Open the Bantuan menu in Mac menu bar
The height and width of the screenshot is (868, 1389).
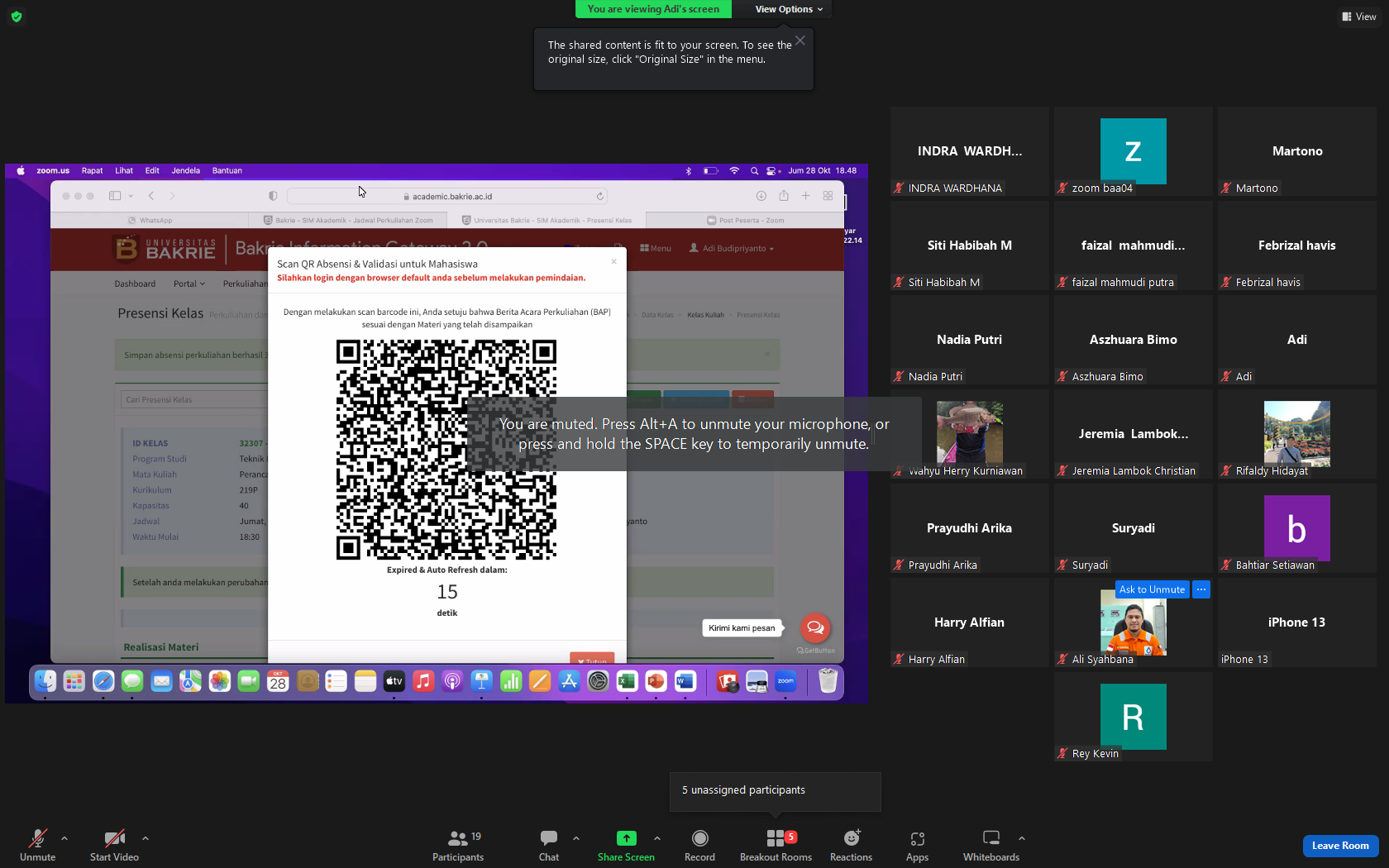coord(227,171)
